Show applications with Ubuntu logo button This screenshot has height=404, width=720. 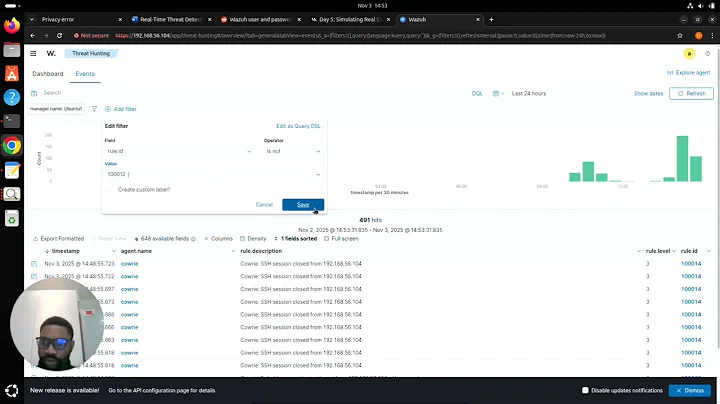(12, 391)
